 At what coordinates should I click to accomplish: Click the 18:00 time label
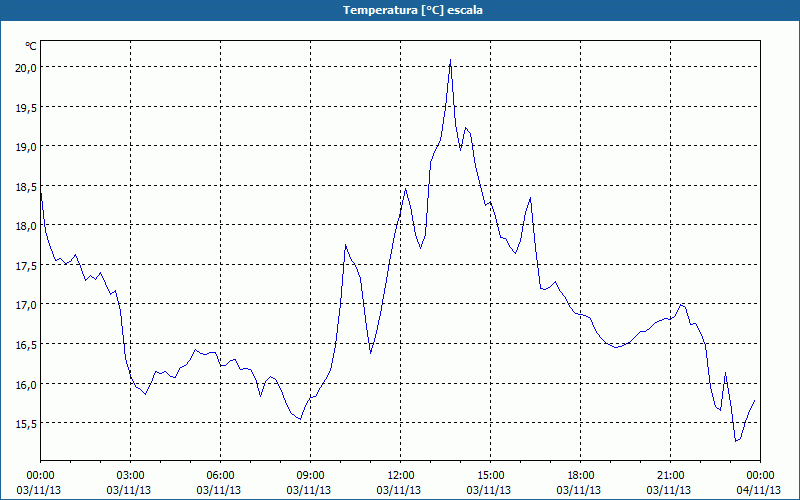point(581,476)
